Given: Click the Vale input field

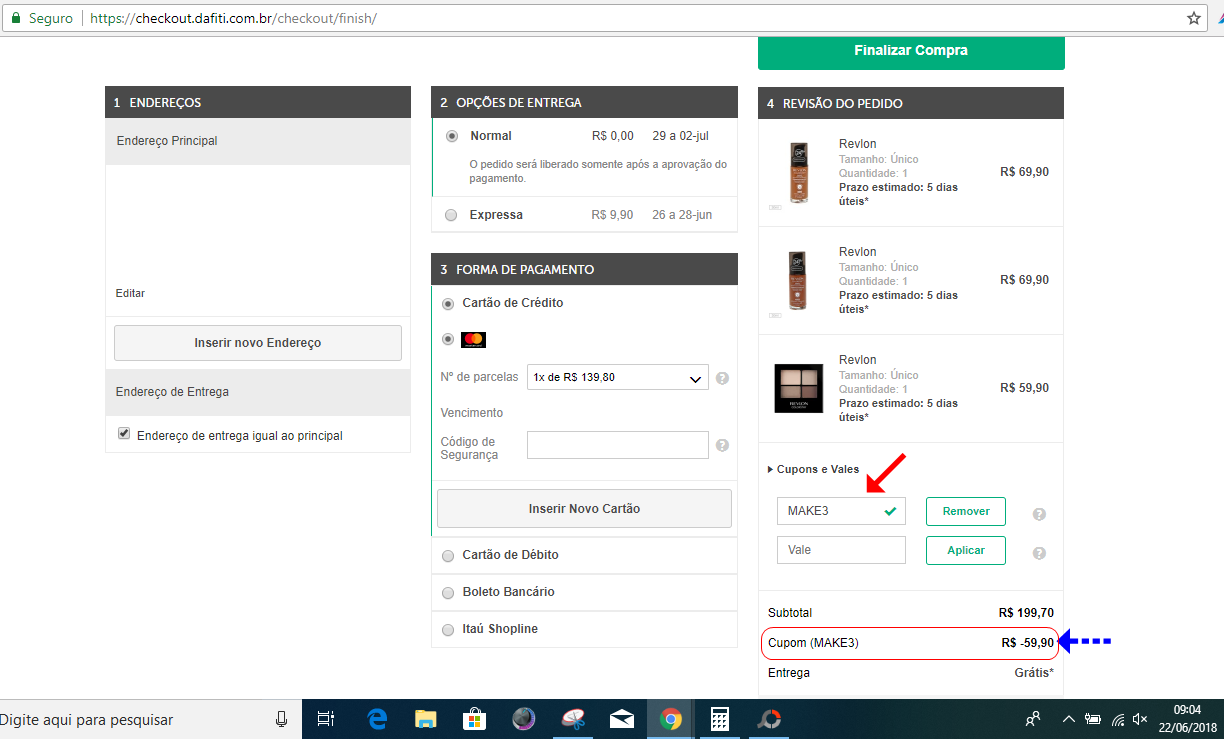Looking at the screenshot, I should click(841, 550).
